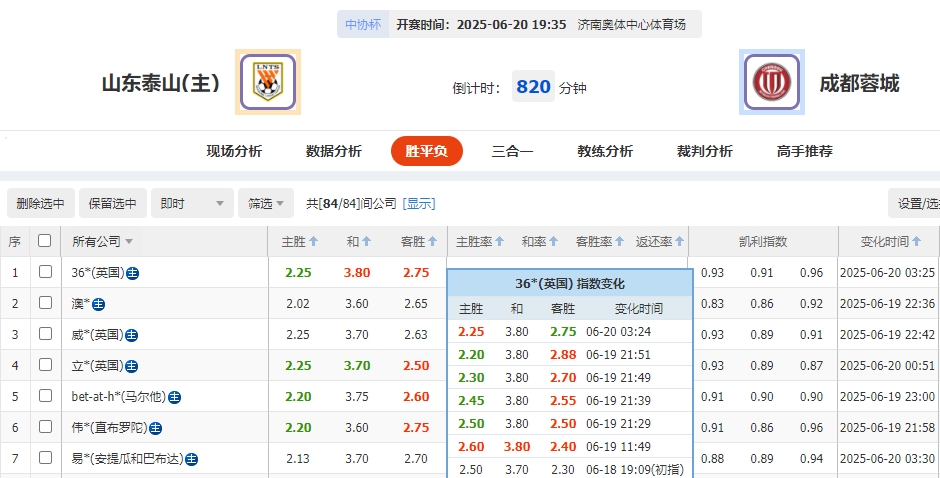Open the 即时 dropdown
The height and width of the screenshot is (478, 940).
(193, 203)
